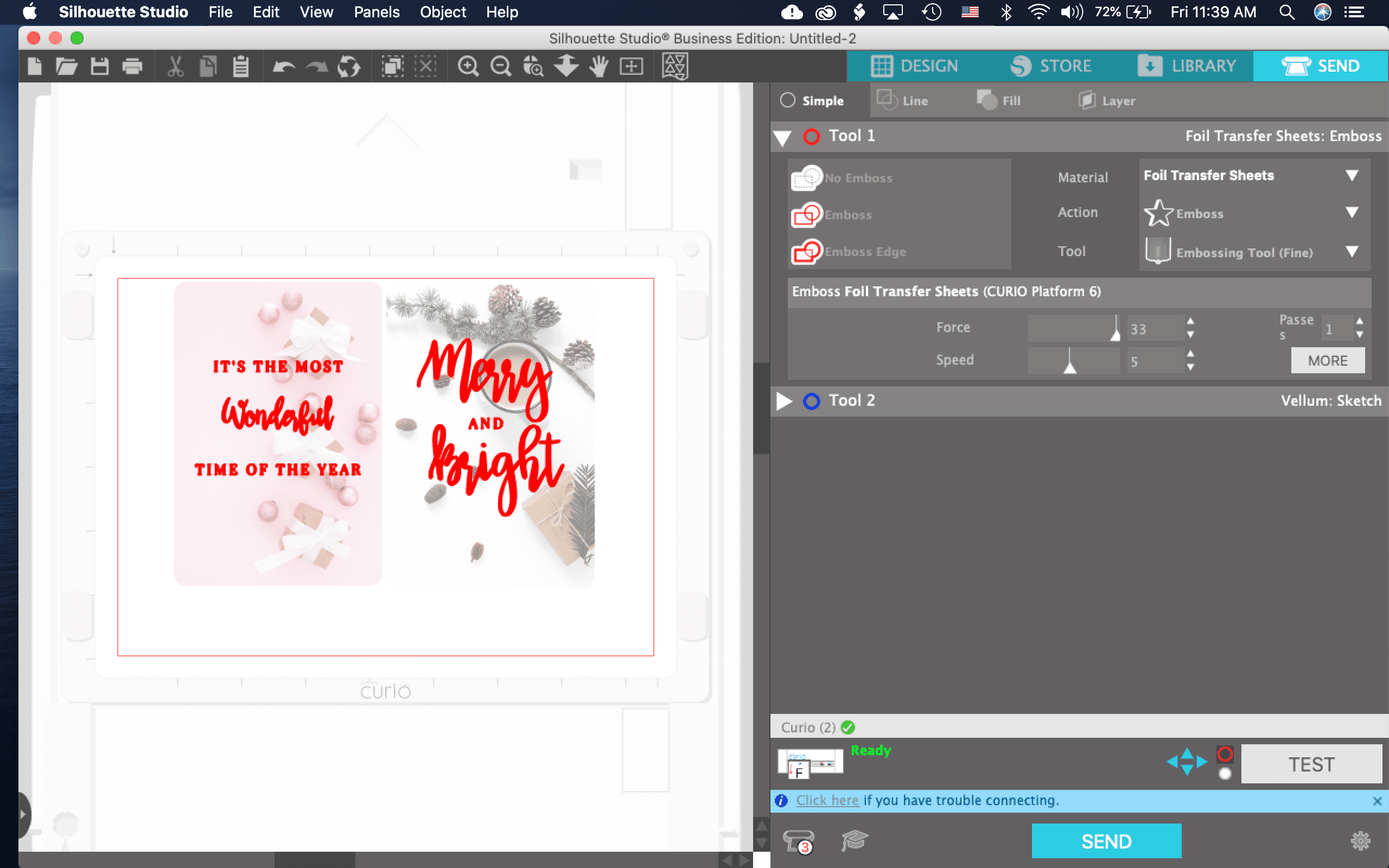The width and height of the screenshot is (1389, 868).
Task: Click the Print toolbar icon
Action: 132,67
